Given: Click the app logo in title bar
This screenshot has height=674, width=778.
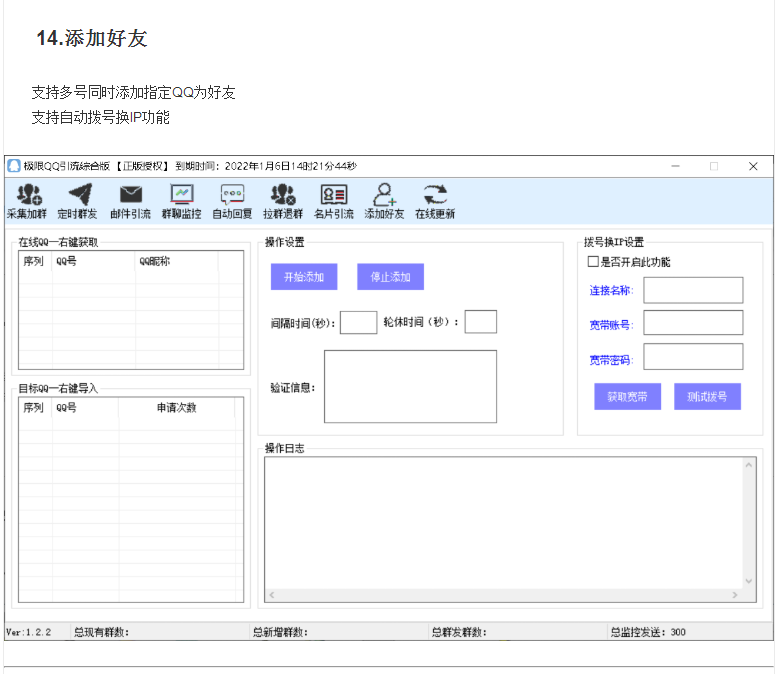Looking at the screenshot, I should [14, 166].
